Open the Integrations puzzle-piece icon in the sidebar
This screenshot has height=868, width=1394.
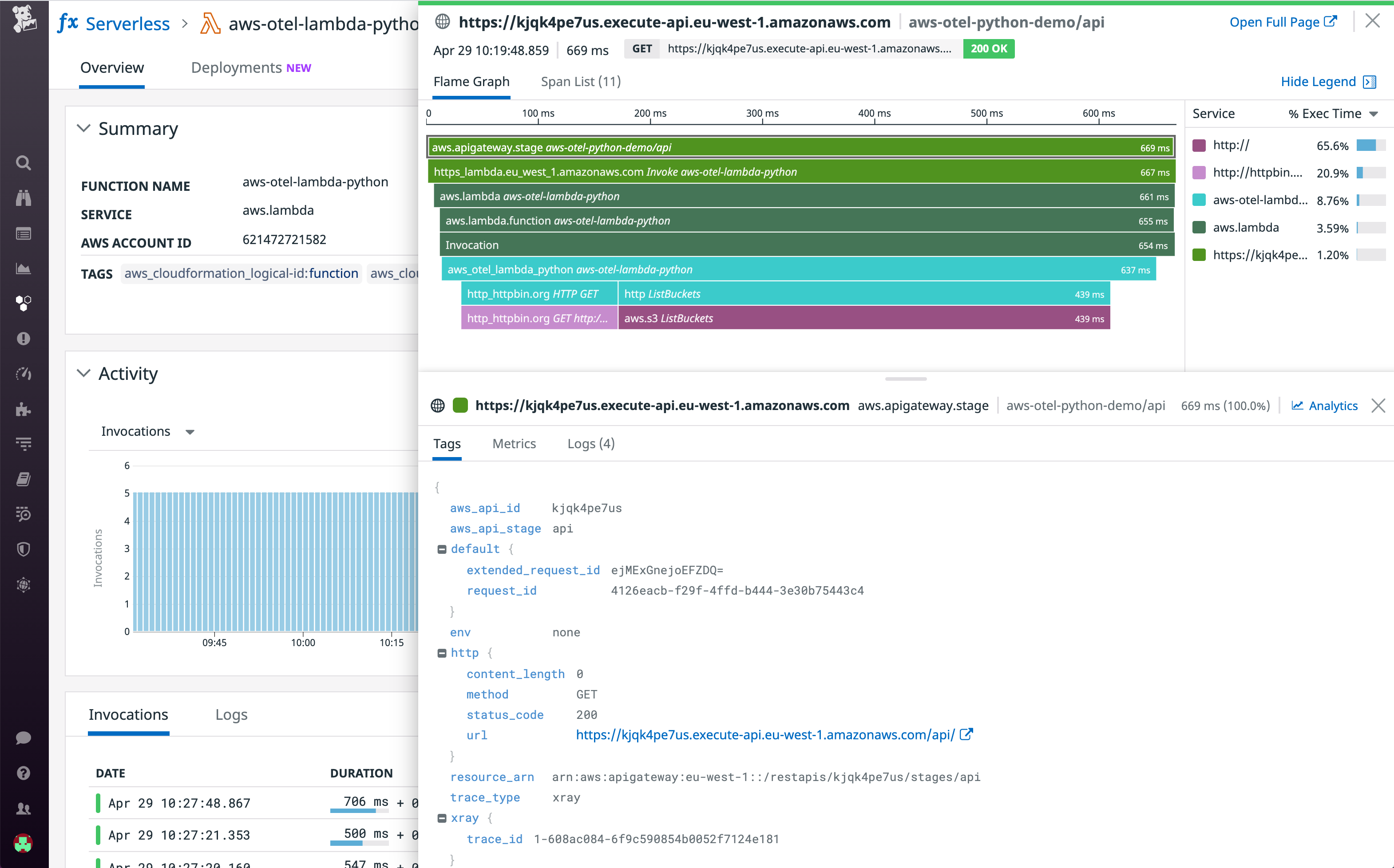(24, 409)
